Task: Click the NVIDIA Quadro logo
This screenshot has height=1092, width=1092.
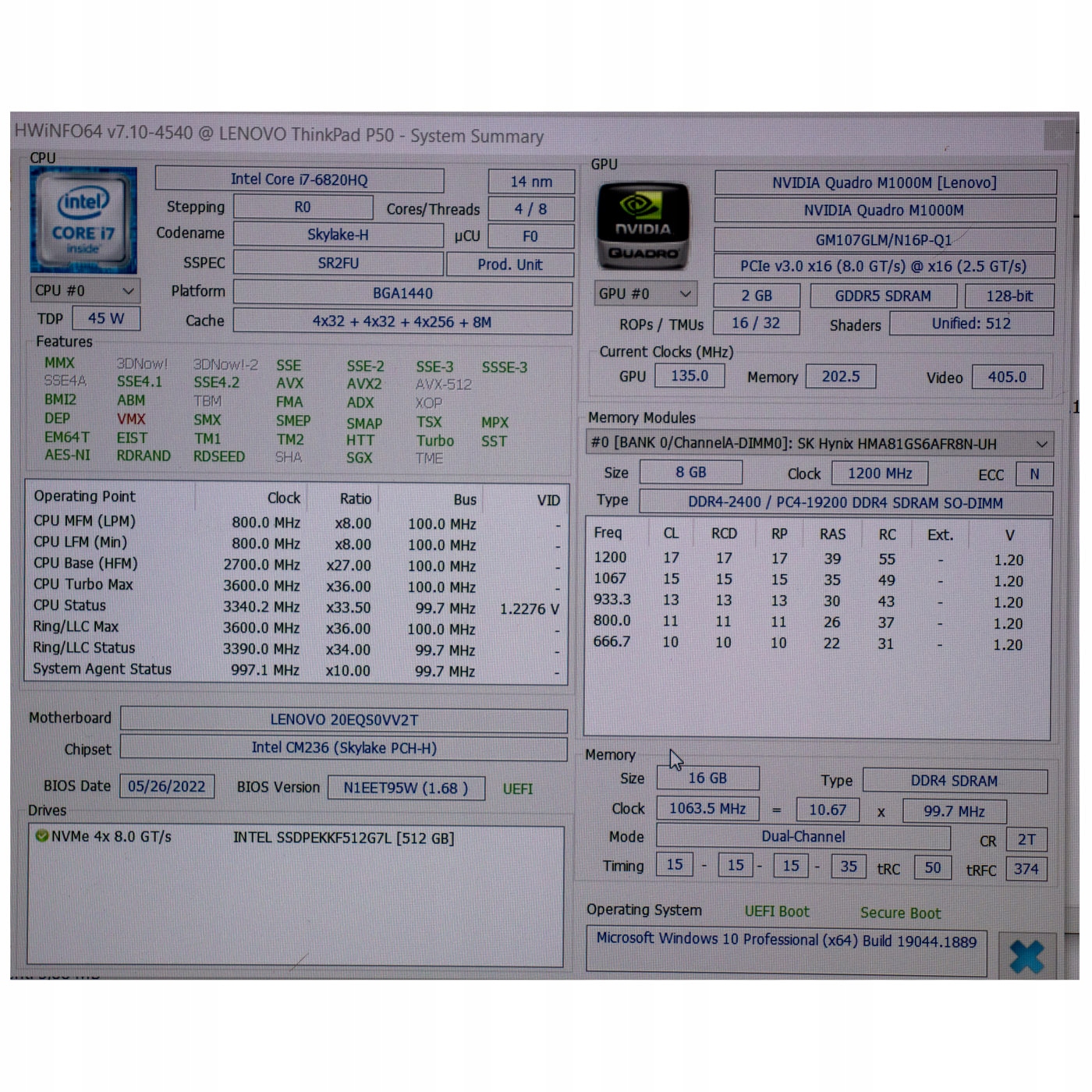Action: 643,225
